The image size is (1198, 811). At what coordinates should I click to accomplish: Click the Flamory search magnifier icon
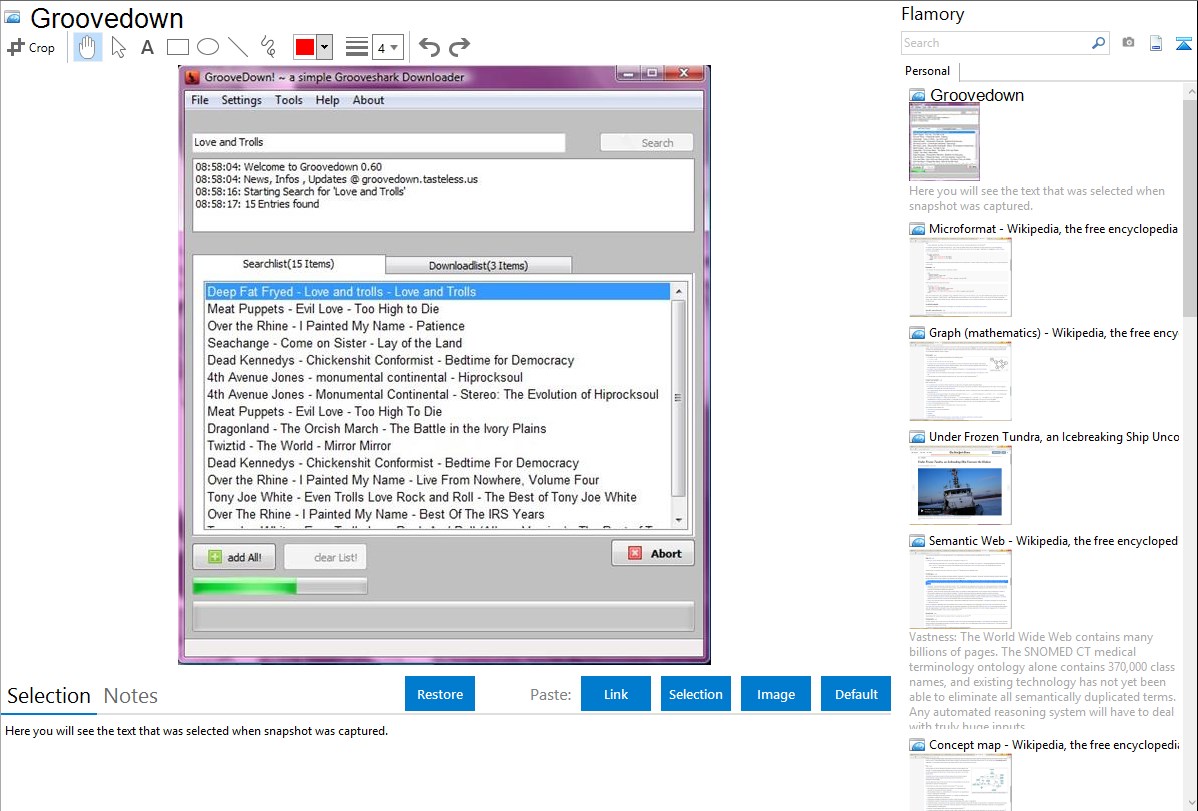point(1098,43)
